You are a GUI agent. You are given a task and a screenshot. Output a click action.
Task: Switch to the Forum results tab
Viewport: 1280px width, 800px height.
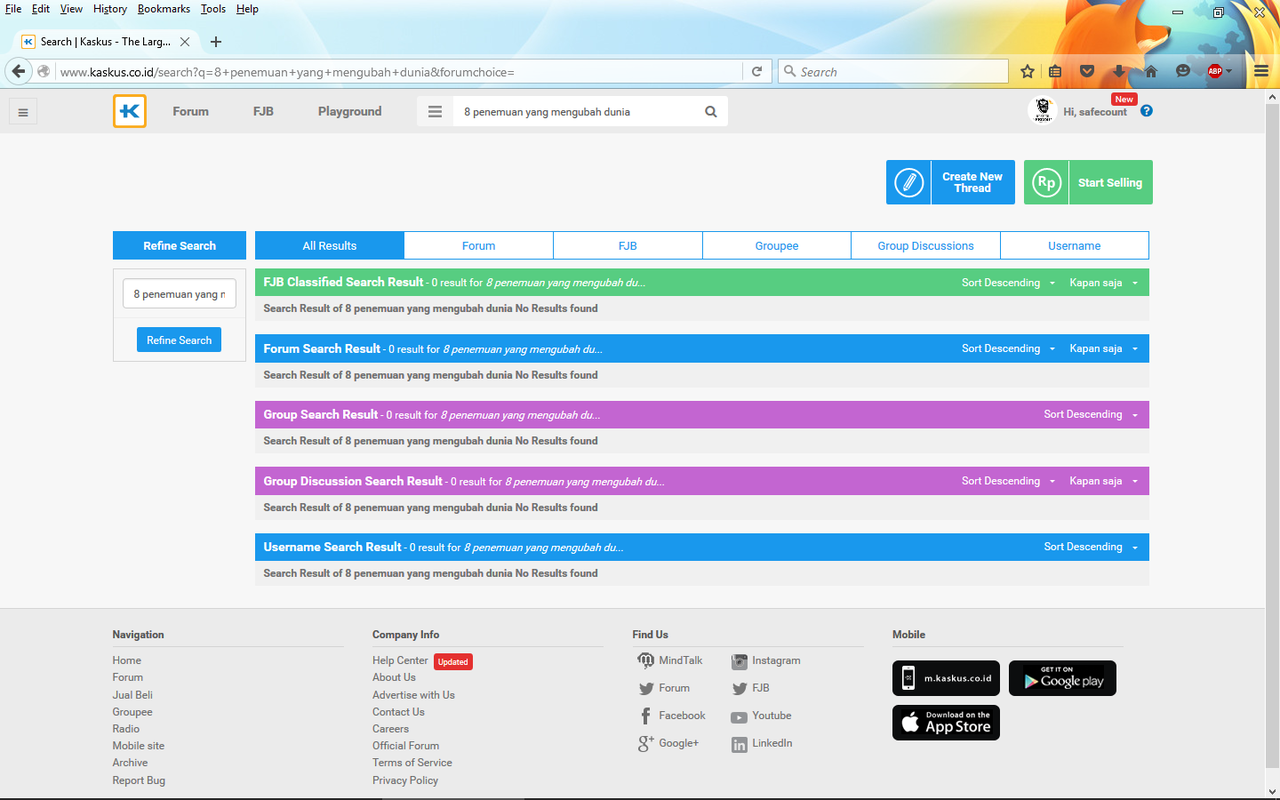coord(479,246)
